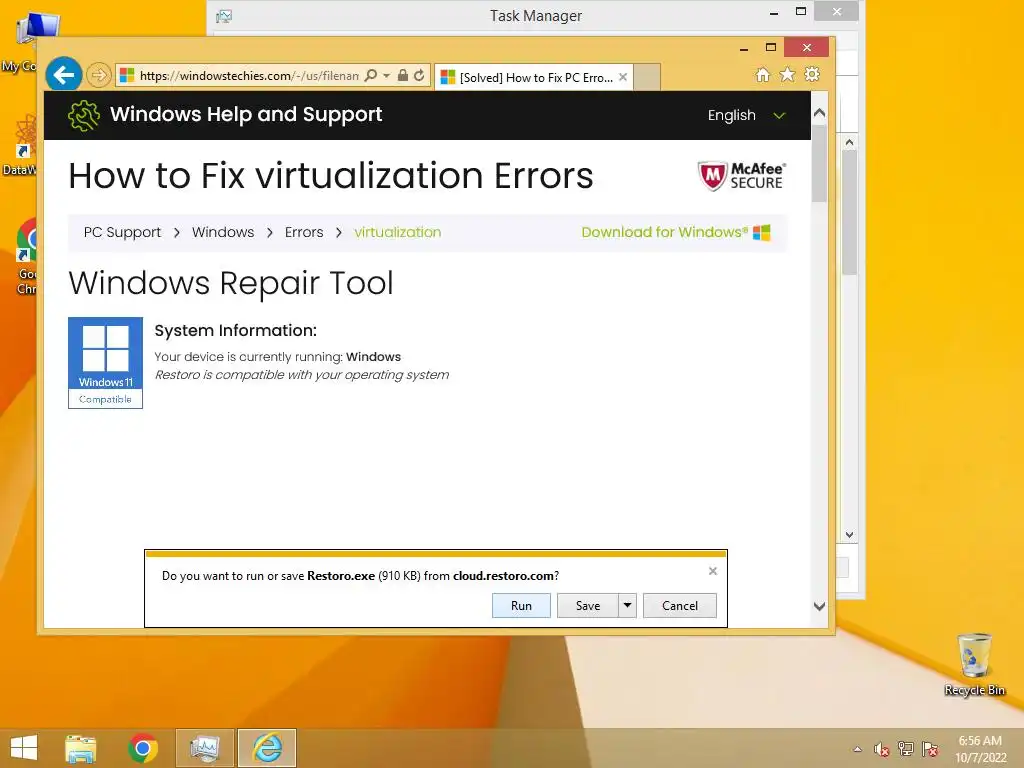
Task: Refresh the page with the reload icon
Action: point(419,76)
